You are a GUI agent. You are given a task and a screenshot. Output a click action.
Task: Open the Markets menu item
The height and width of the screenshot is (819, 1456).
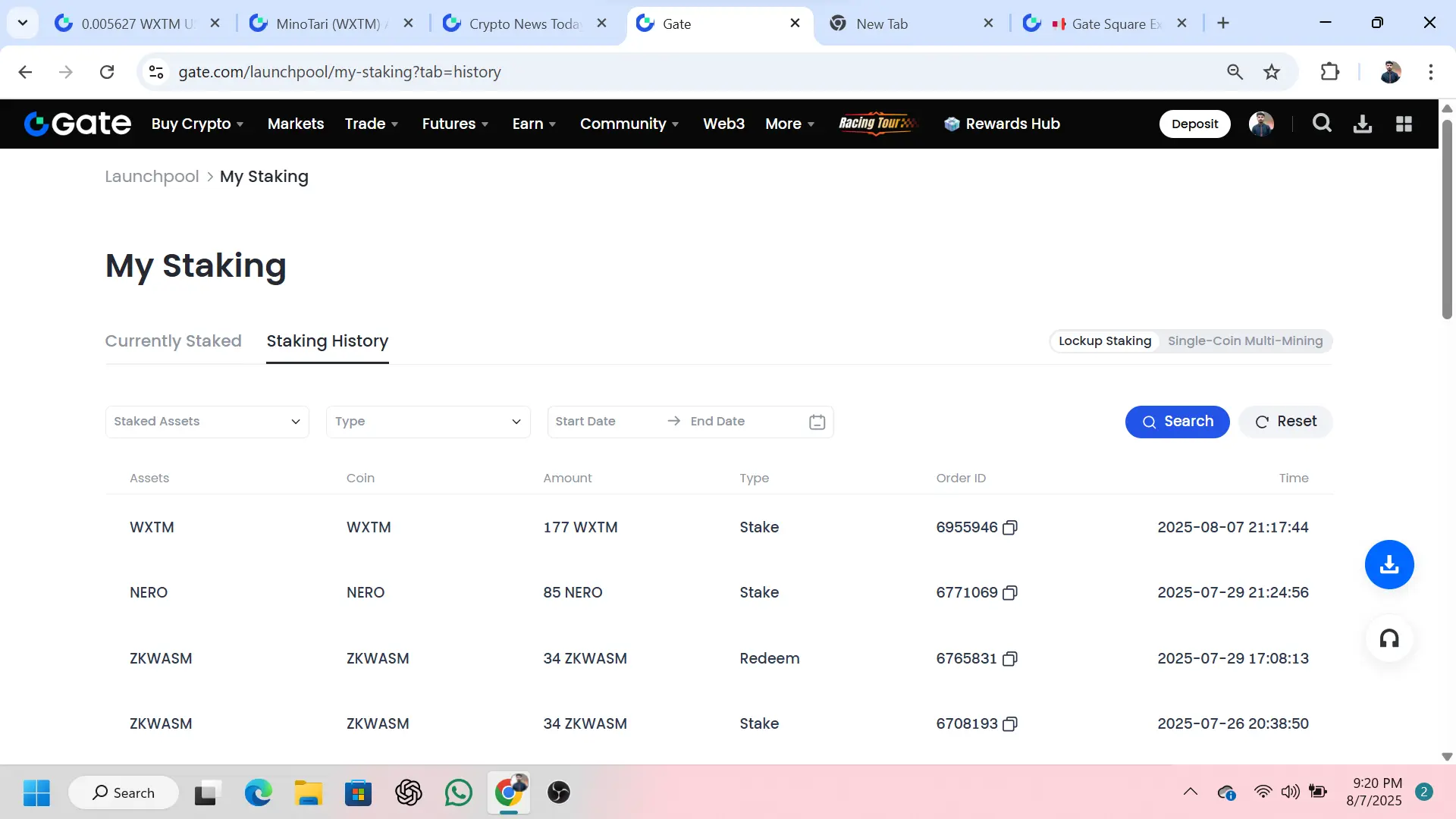click(x=296, y=124)
